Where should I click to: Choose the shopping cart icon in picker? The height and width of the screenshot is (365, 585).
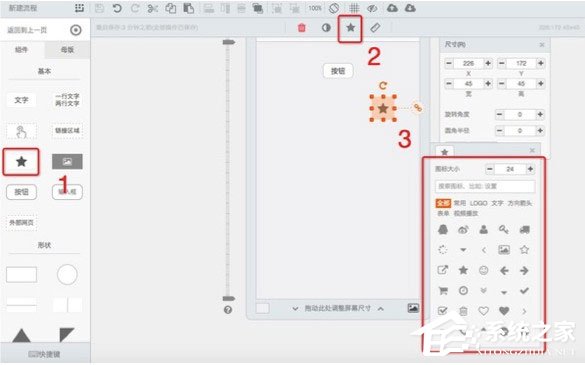(x=443, y=290)
